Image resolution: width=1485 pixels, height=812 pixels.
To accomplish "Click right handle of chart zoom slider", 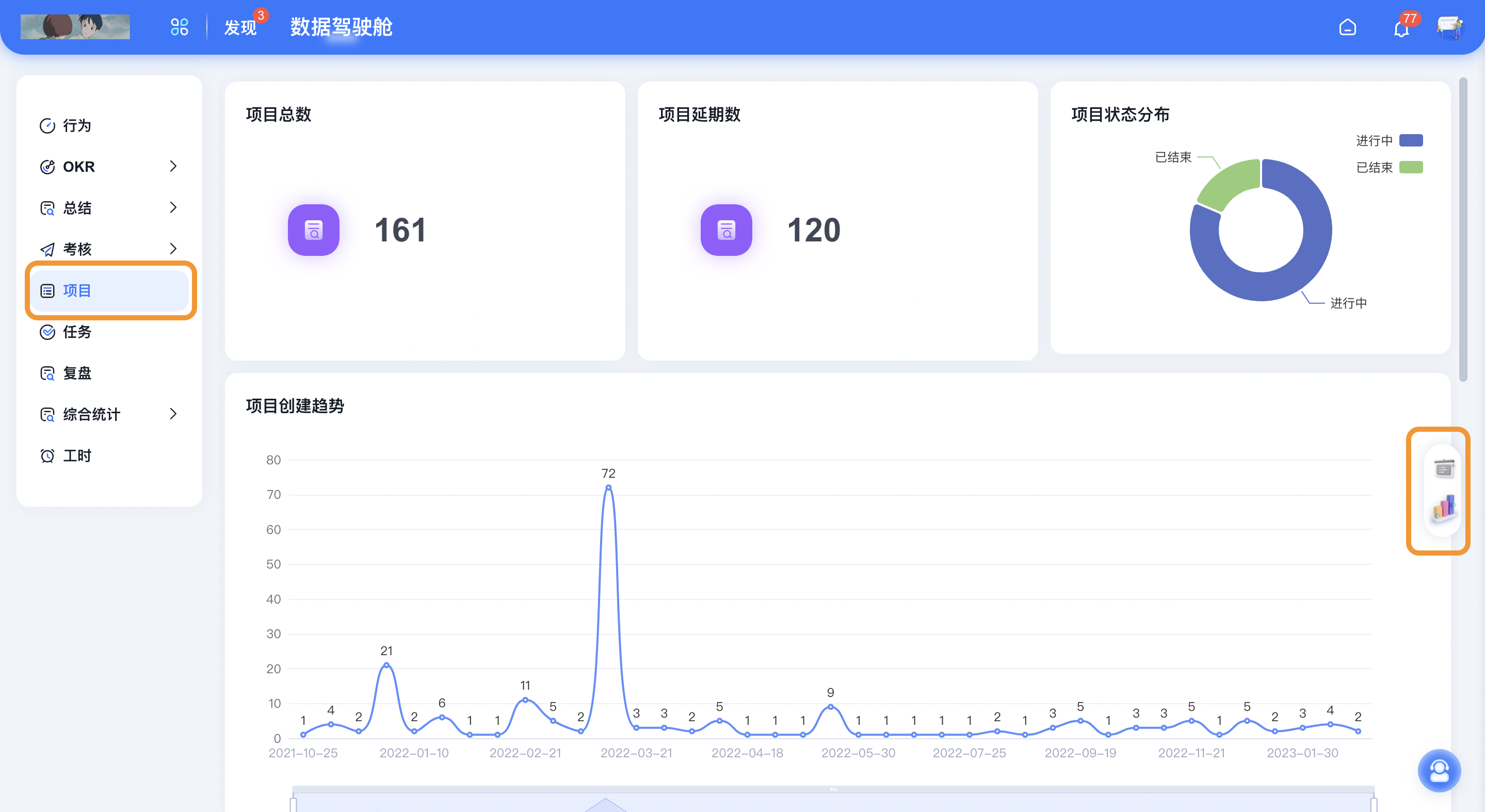I will click(x=1374, y=804).
